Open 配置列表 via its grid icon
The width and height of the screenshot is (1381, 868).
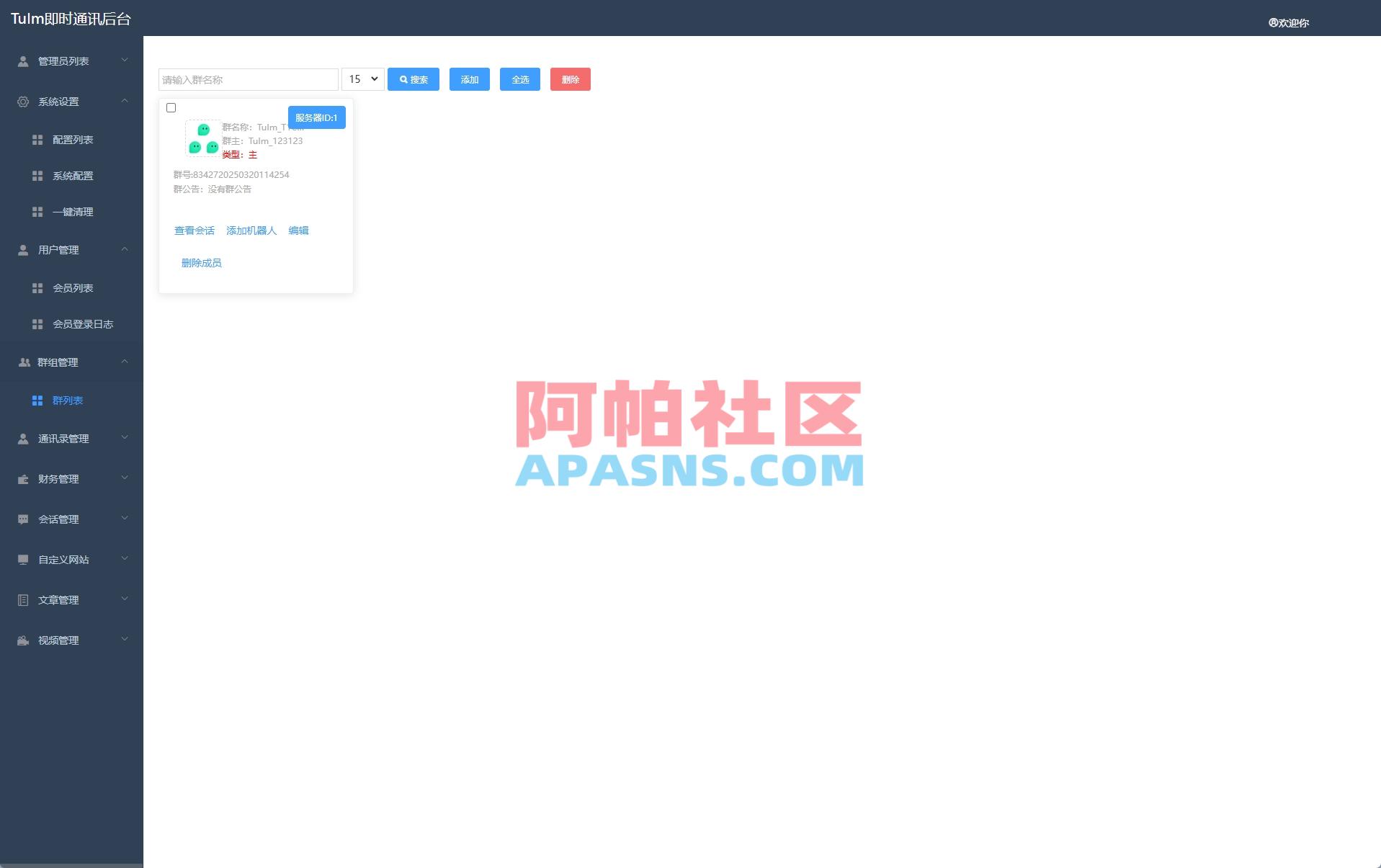(x=38, y=139)
